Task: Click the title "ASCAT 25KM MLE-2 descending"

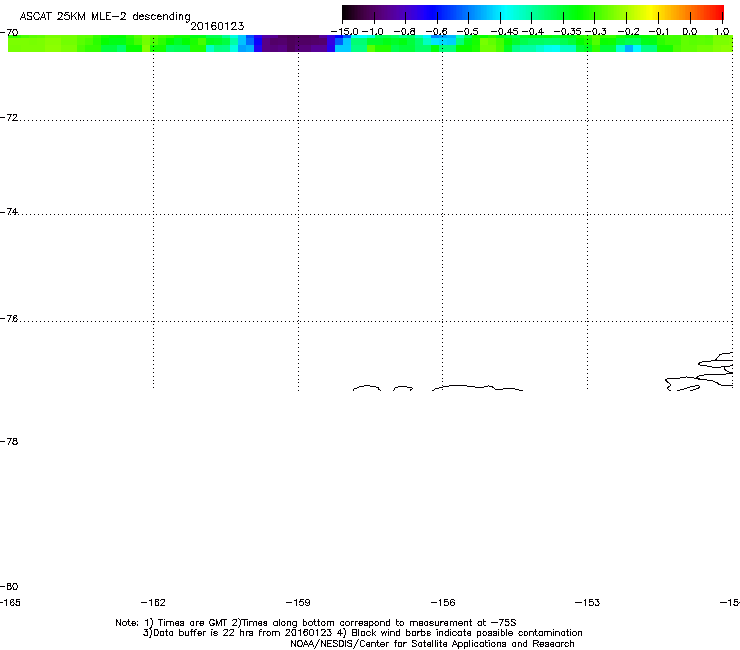Action: point(105,17)
